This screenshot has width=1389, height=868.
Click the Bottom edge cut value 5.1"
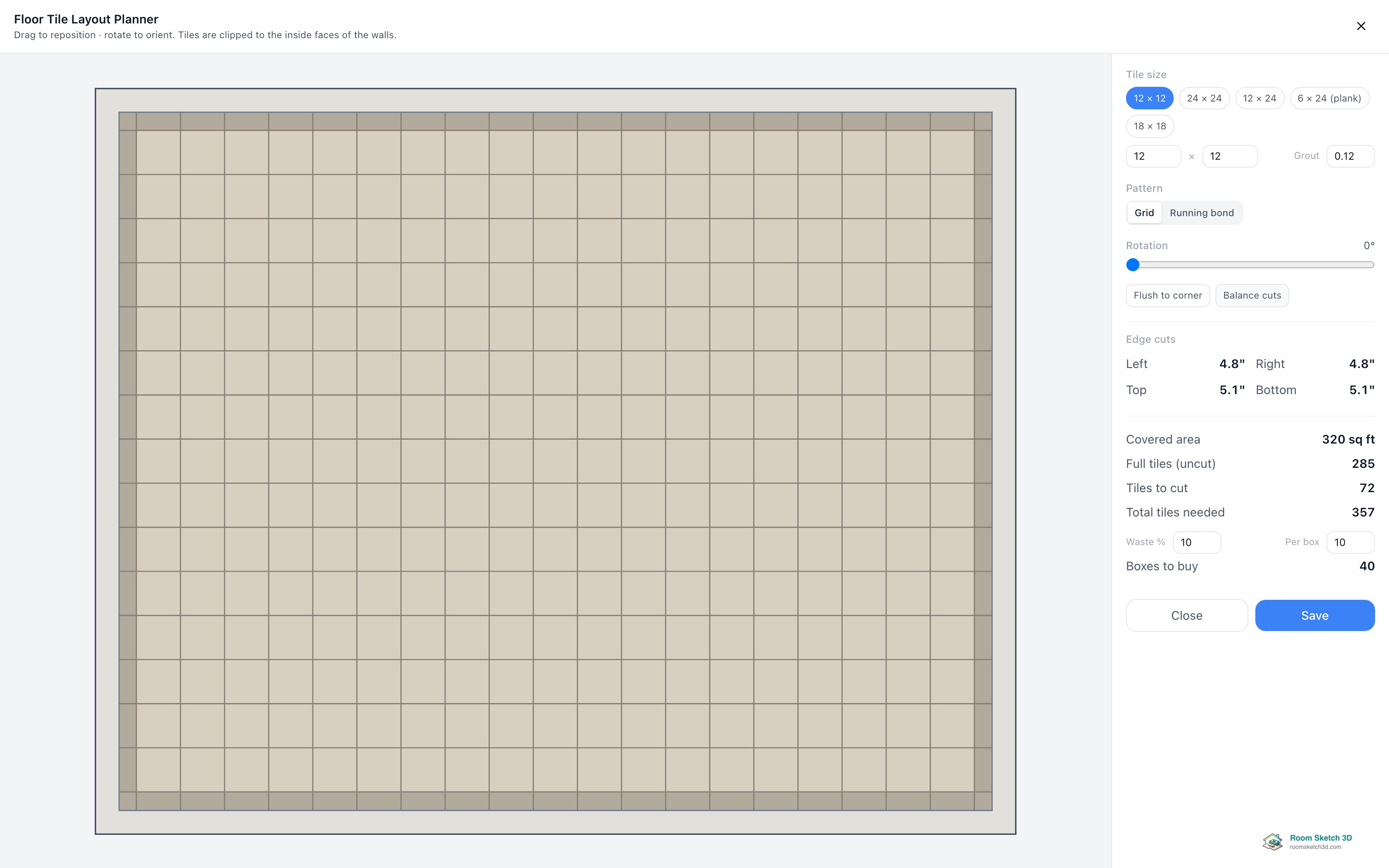pos(1362,390)
